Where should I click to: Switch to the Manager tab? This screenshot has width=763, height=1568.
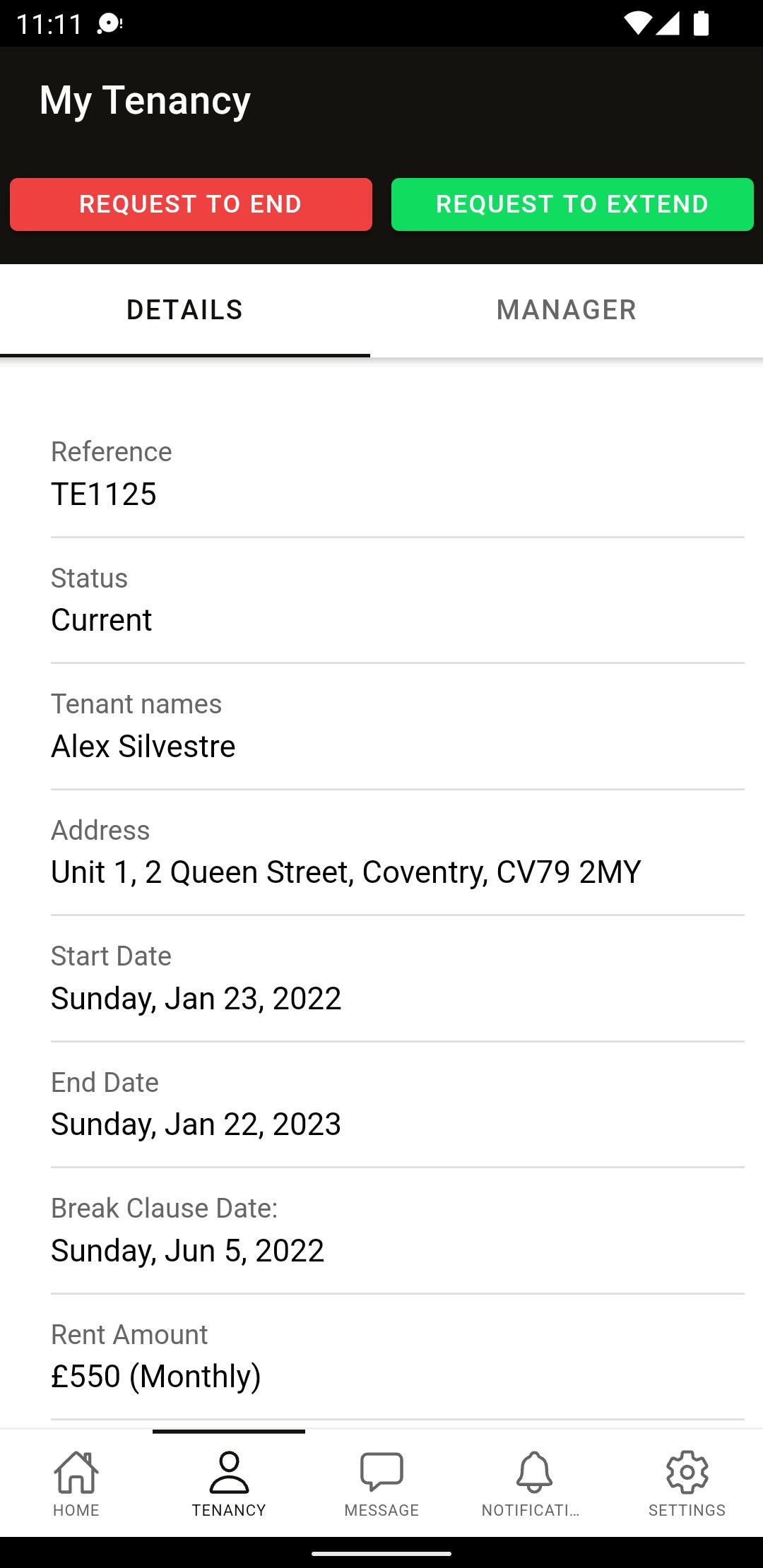567,310
